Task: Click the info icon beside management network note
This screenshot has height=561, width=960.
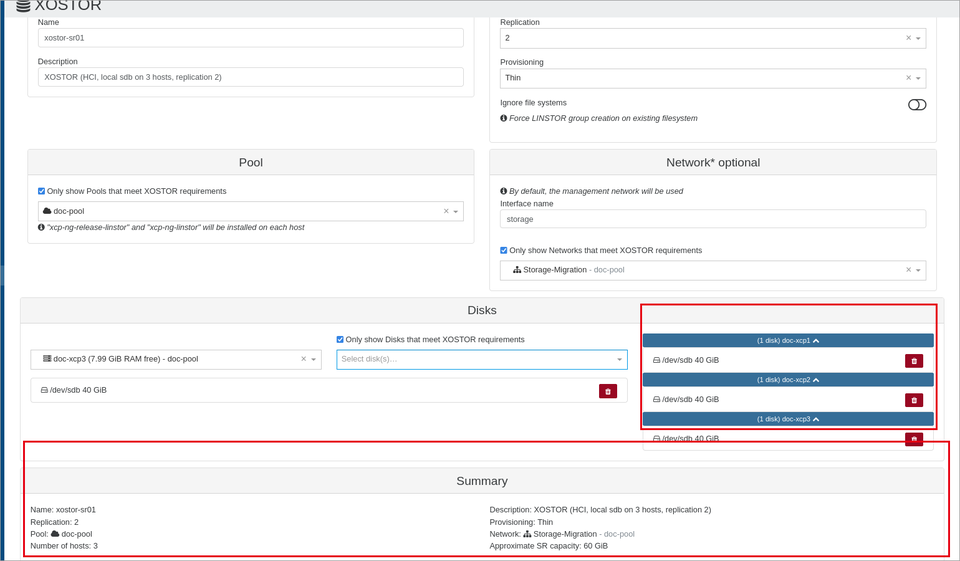Action: 503,191
